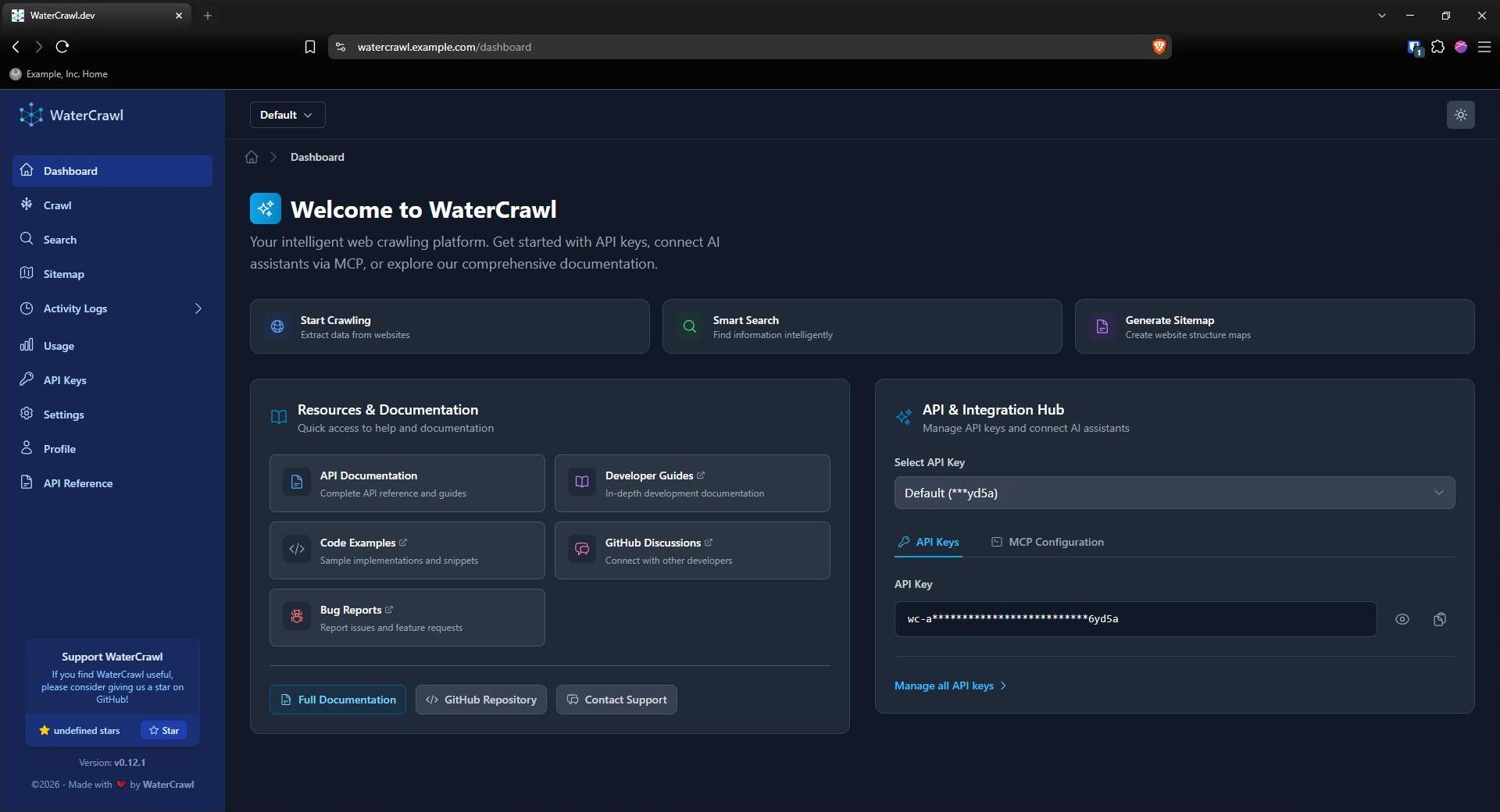Reload the page with refresh icon
The height and width of the screenshot is (812, 1500).
click(62, 47)
